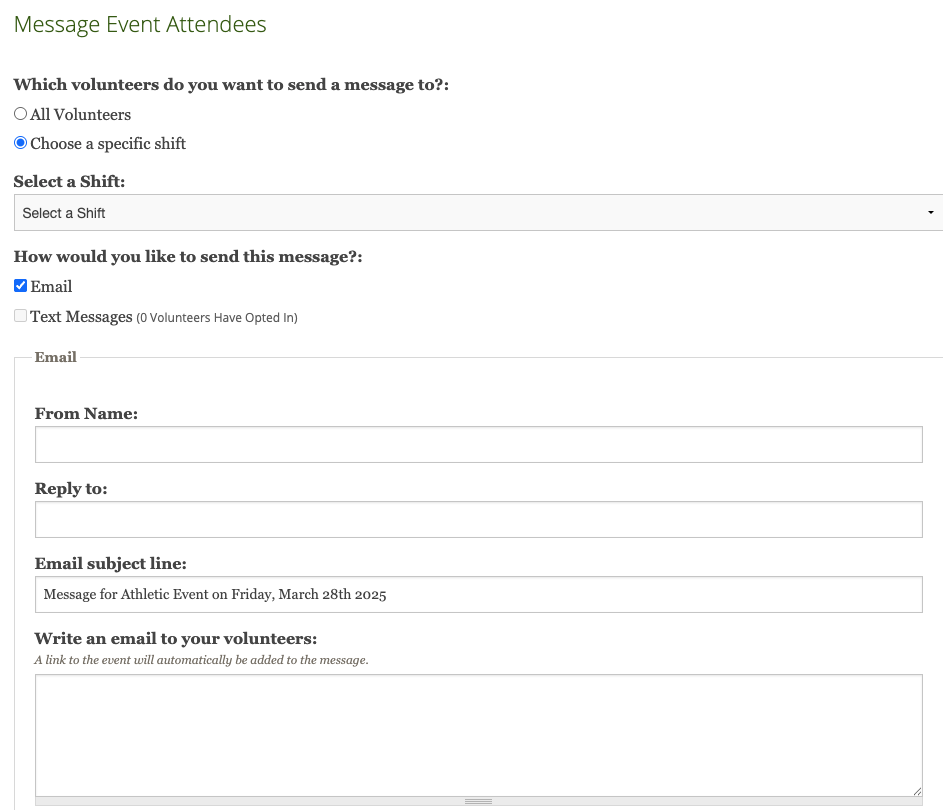The image size is (943, 810).
Task: Grab the message box corner resize handle
Action: pos(916,790)
